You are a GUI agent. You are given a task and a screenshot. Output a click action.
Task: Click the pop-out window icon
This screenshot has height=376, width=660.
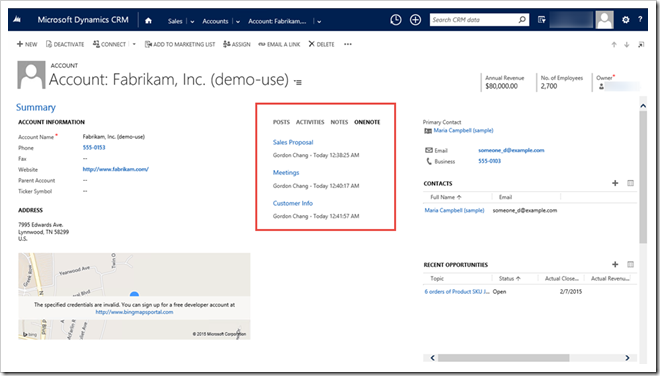pos(641,44)
